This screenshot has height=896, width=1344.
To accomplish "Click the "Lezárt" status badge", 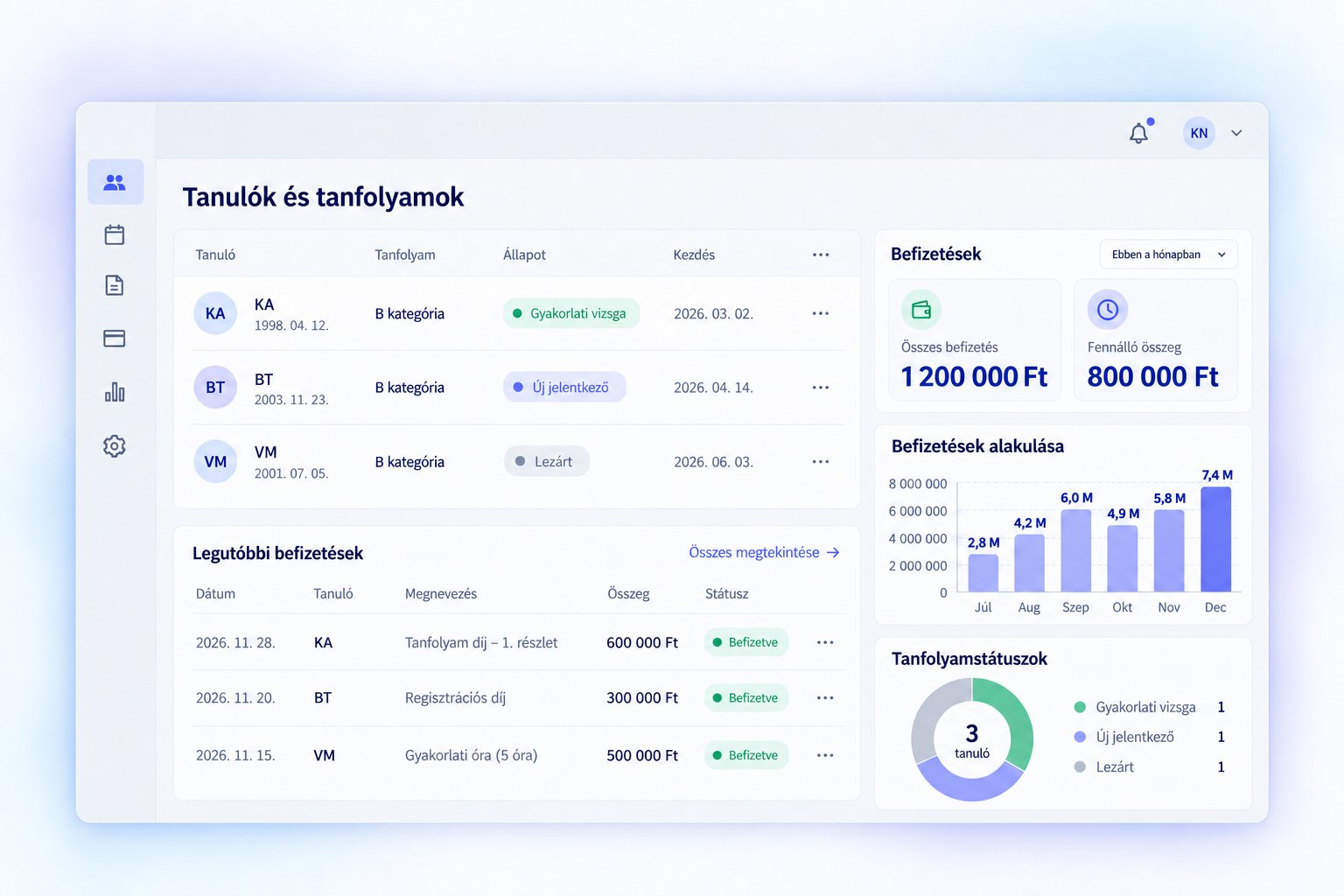I will click(x=546, y=462).
